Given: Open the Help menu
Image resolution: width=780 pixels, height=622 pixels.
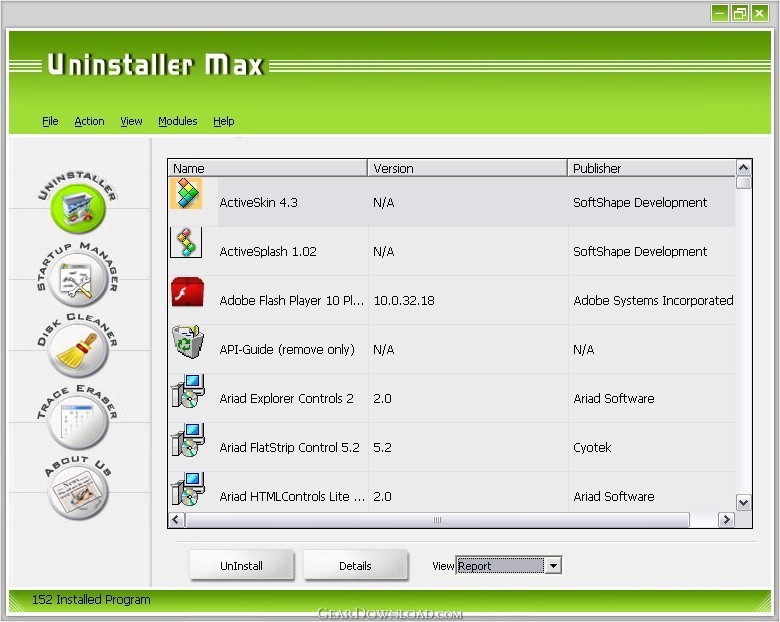Looking at the screenshot, I should (x=224, y=121).
